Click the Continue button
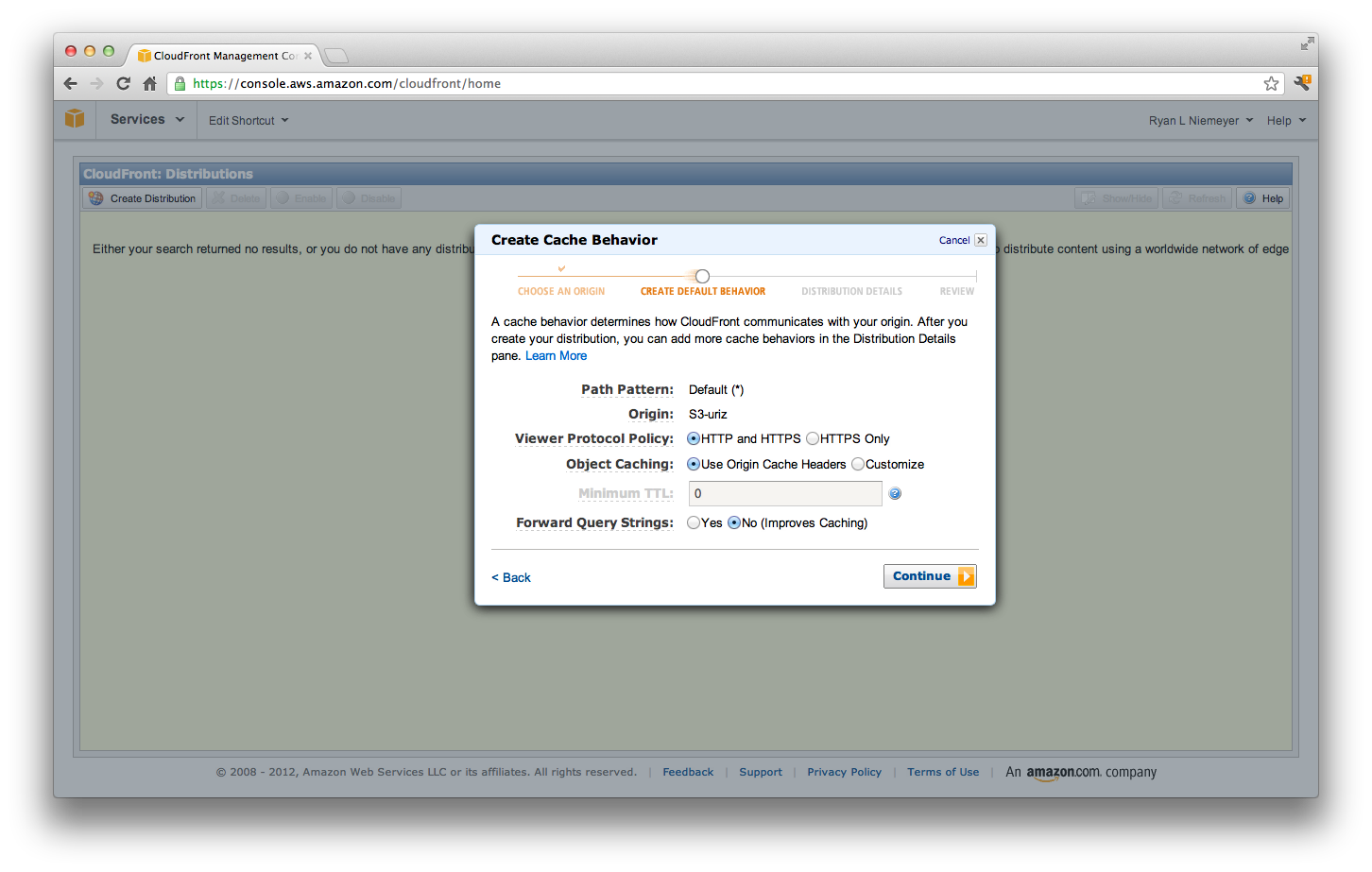The image size is (1372, 872). 930,576
